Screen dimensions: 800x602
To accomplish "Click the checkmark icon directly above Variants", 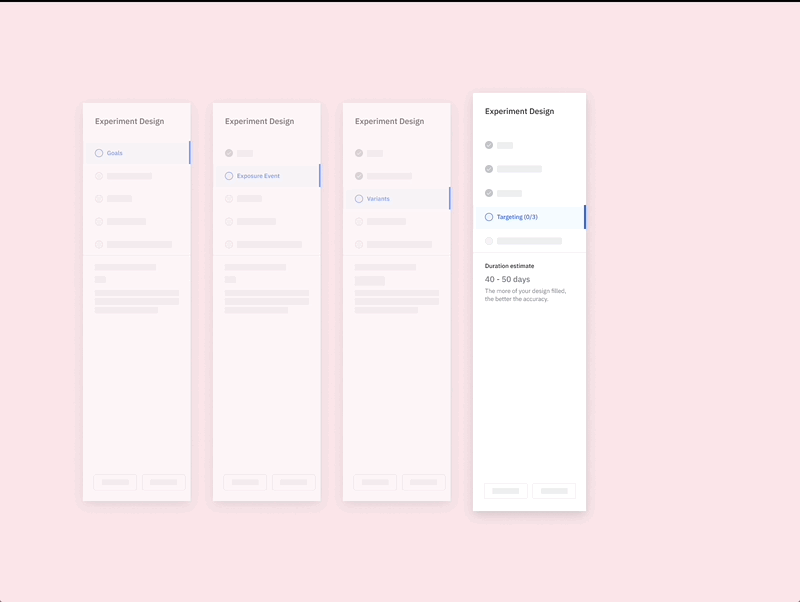I will (x=359, y=176).
